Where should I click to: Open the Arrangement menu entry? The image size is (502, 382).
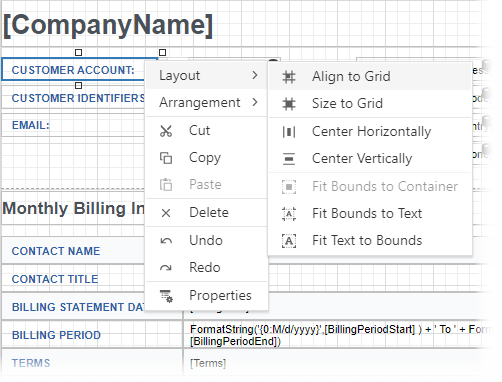pyautogui.click(x=206, y=102)
